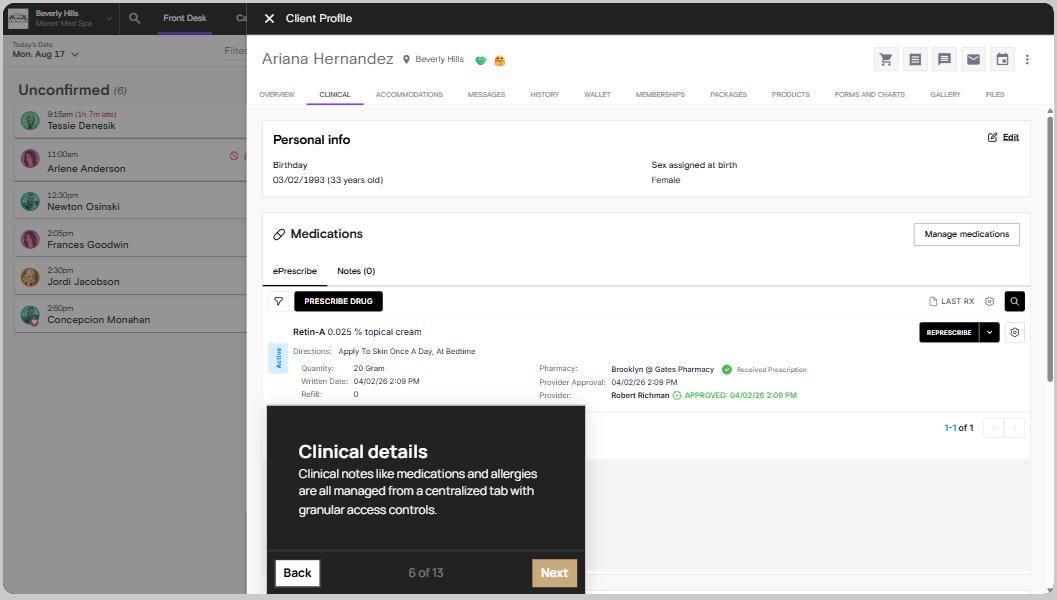Click Tessie Denesik's avatar
Viewport: 1057px width, 600px height.
30,121
